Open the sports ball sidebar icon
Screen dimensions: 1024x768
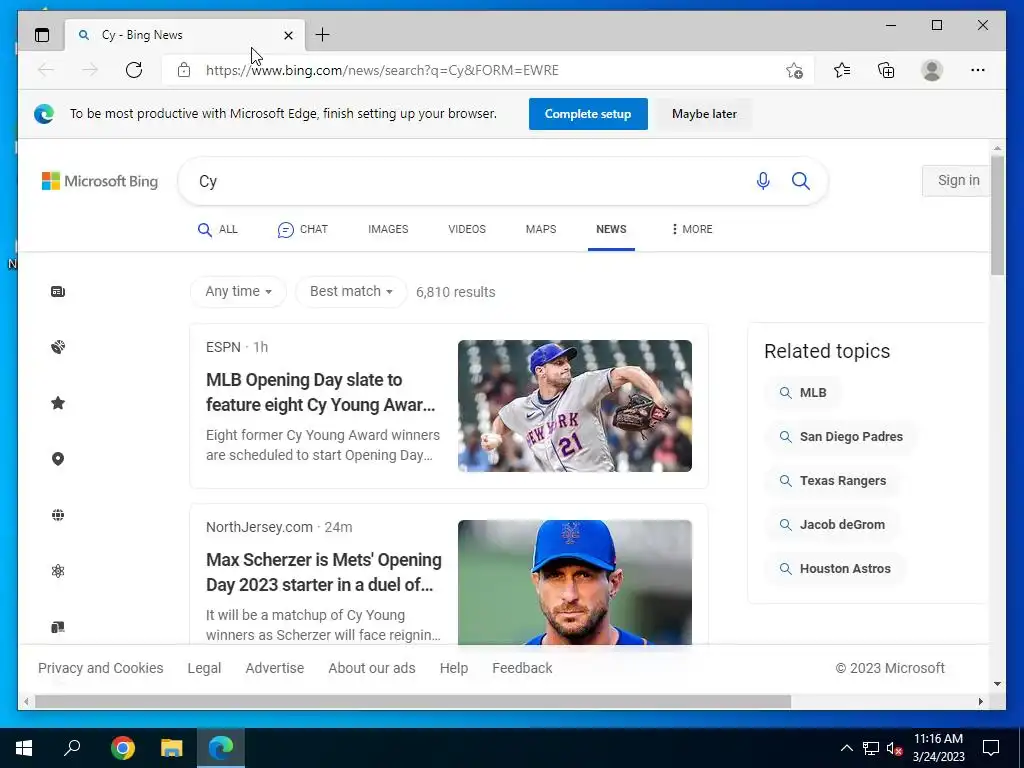[58, 347]
